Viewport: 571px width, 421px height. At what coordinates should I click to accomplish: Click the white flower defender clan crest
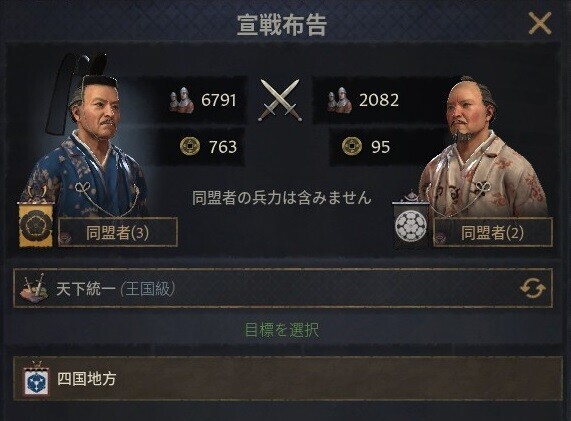(410, 225)
